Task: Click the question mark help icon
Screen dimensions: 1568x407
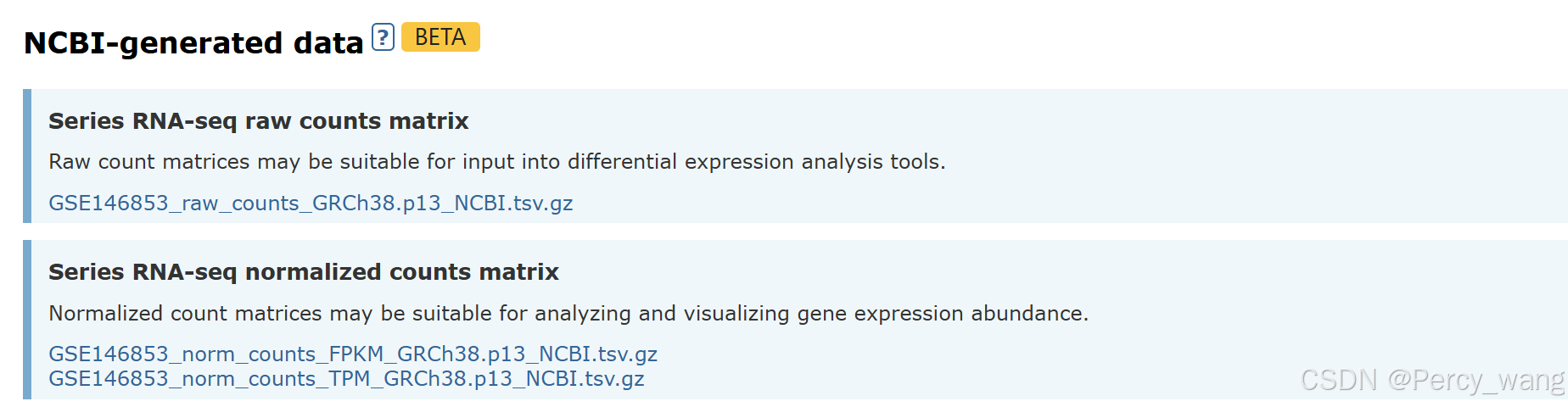Action: tap(383, 37)
